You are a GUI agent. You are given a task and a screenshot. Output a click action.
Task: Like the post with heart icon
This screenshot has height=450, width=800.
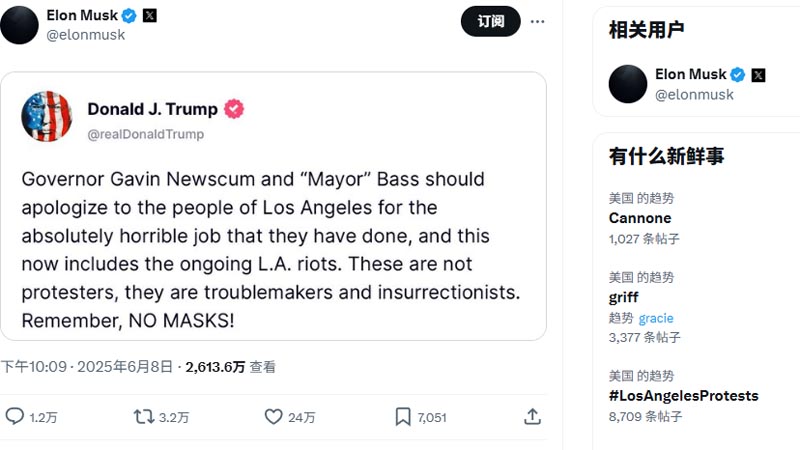[273, 416]
